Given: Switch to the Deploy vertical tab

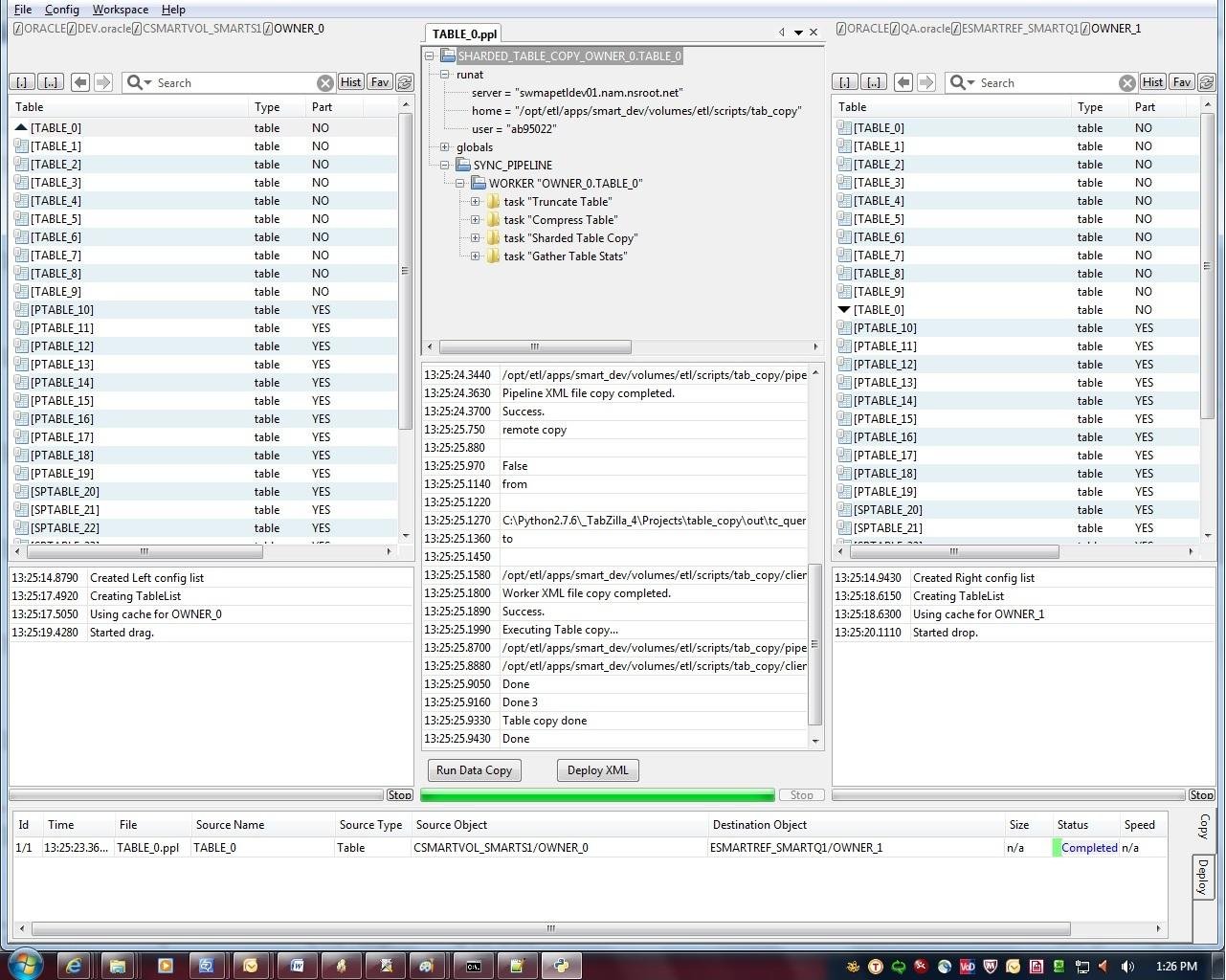Looking at the screenshot, I should (1204, 877).
